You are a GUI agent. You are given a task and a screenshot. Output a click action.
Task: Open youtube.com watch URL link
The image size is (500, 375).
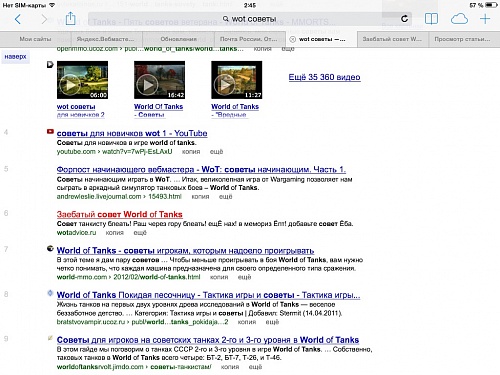[x=114, y=152]
